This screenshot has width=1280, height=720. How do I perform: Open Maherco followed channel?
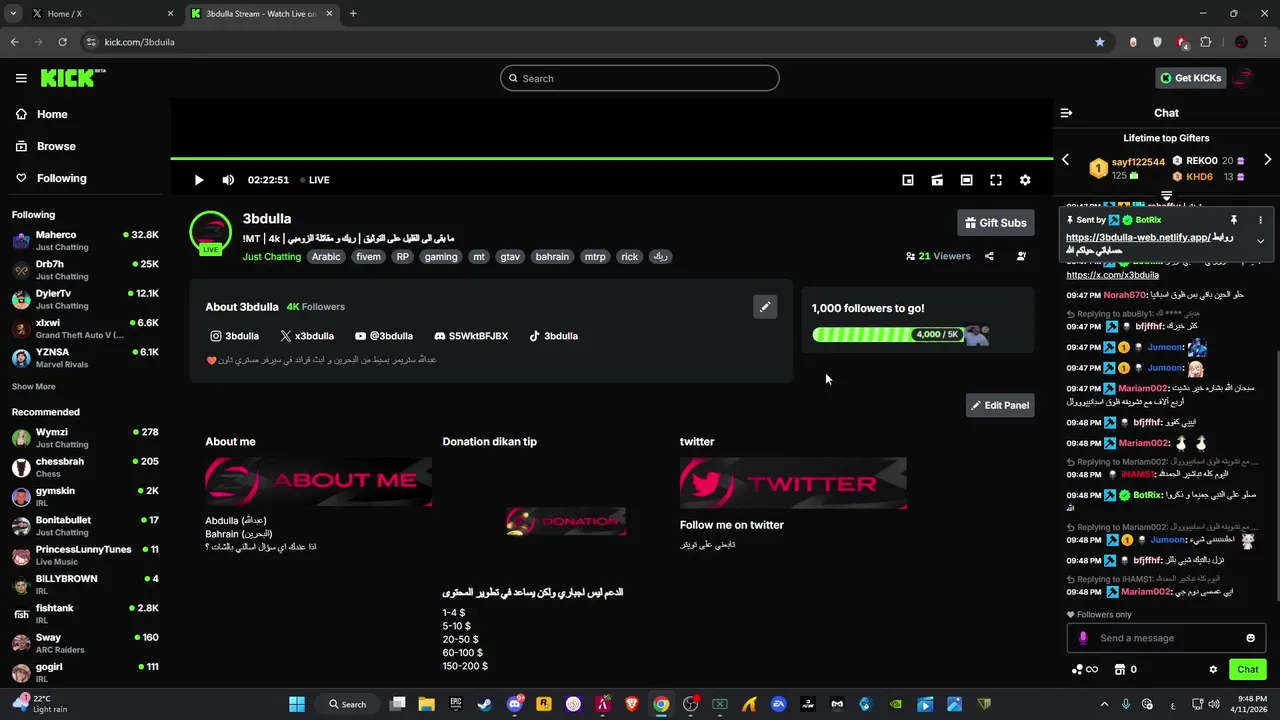(x=85, y=241)
